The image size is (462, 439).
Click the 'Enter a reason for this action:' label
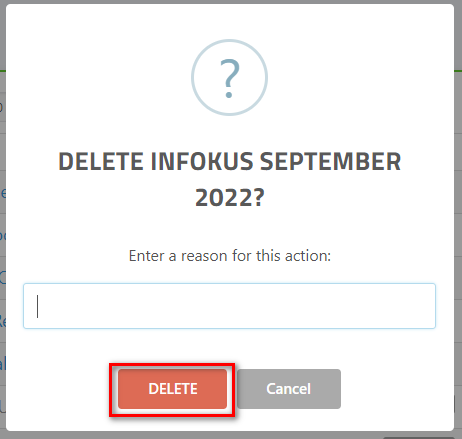(x=230, y=256)
